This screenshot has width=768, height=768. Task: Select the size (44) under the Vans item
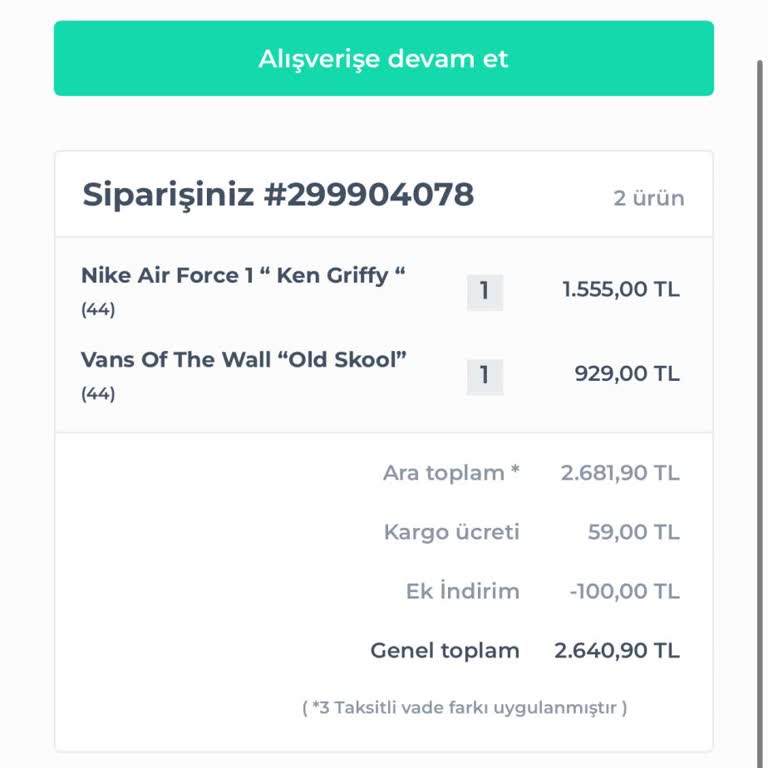click(x=98, y=394)
